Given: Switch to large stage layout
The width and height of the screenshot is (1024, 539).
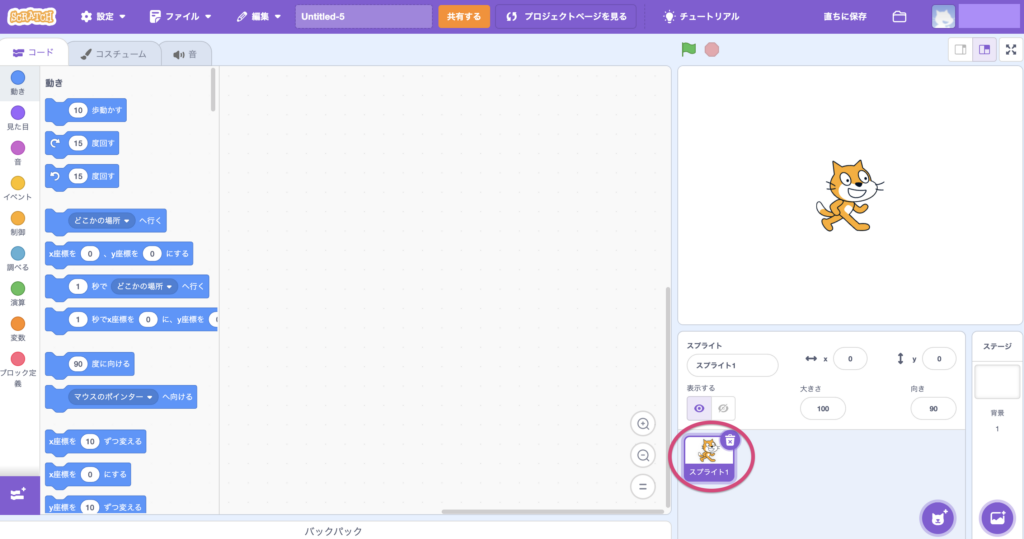Looking at the screenshot, I should click(984, 50).
